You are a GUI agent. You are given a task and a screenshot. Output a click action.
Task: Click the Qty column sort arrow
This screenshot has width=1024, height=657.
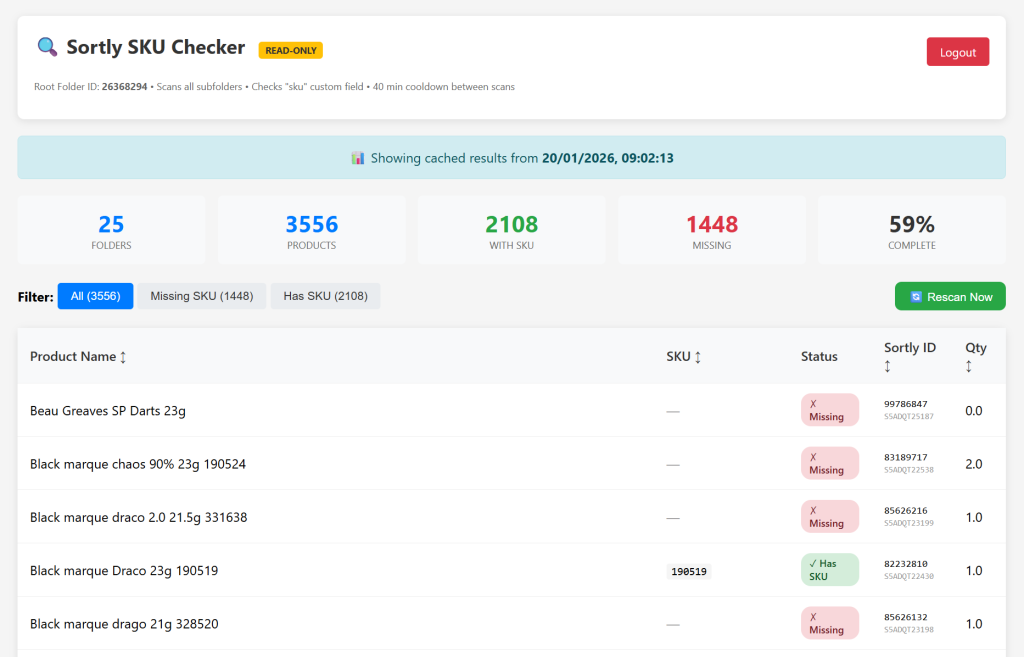(x=968, y=367)
